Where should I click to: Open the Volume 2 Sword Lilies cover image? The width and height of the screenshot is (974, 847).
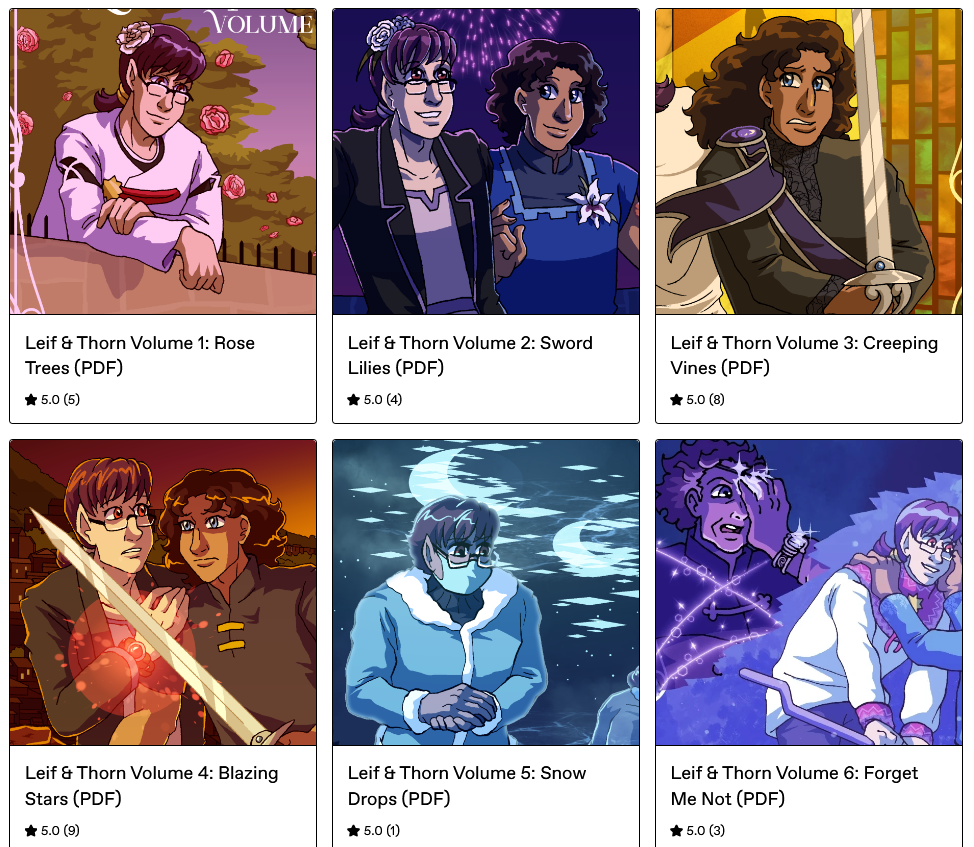pos(486,161)
